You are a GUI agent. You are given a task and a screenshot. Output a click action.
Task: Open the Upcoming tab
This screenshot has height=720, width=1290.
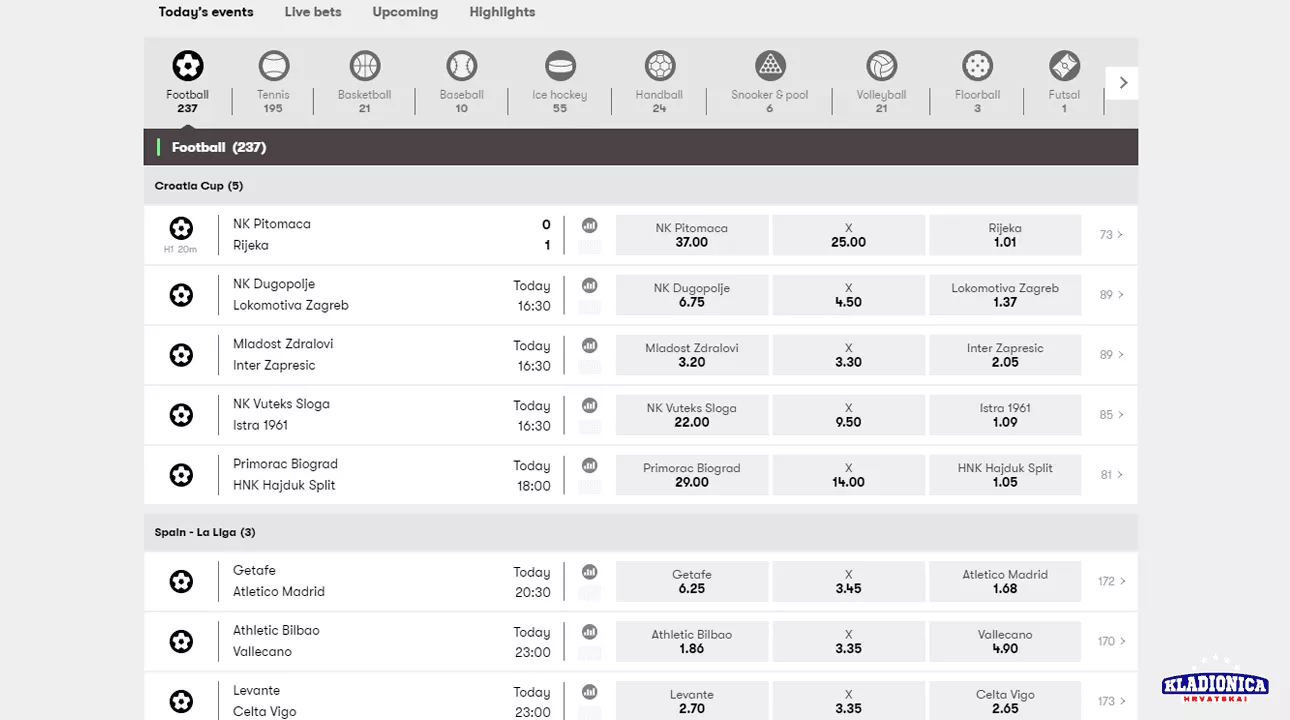point(405,12)
